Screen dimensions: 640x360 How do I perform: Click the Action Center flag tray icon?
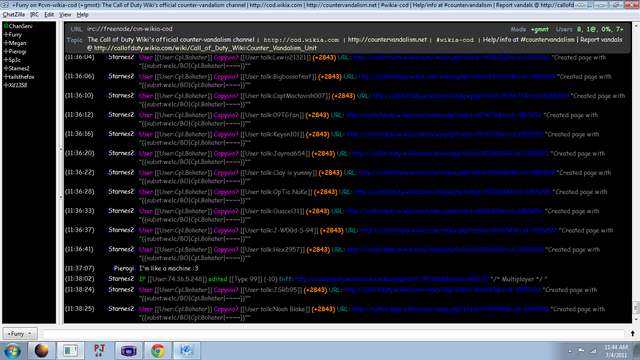coord(581,351)
